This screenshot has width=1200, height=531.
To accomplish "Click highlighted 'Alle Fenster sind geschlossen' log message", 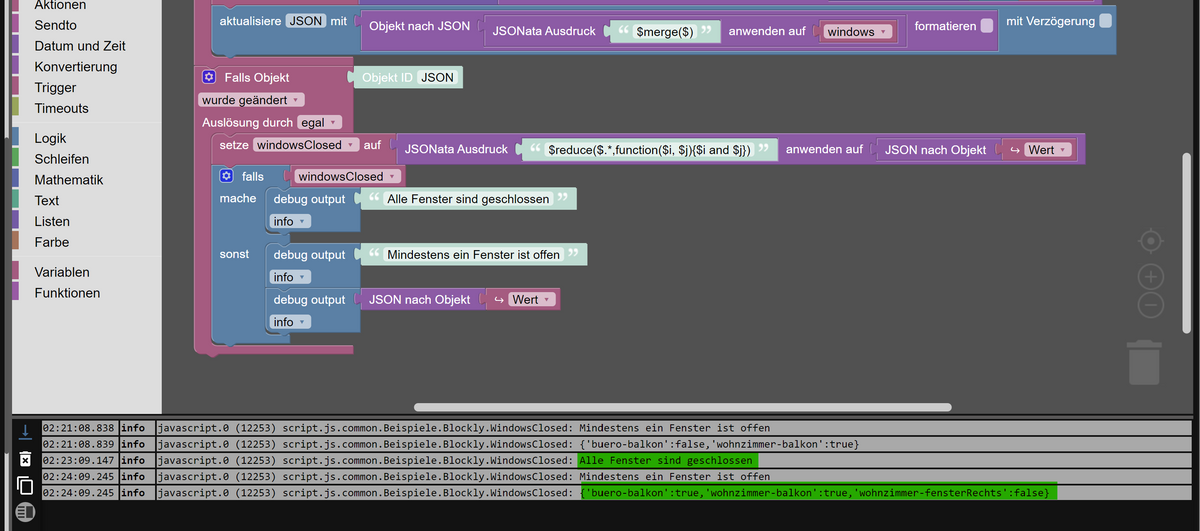I will click(667, 461).
